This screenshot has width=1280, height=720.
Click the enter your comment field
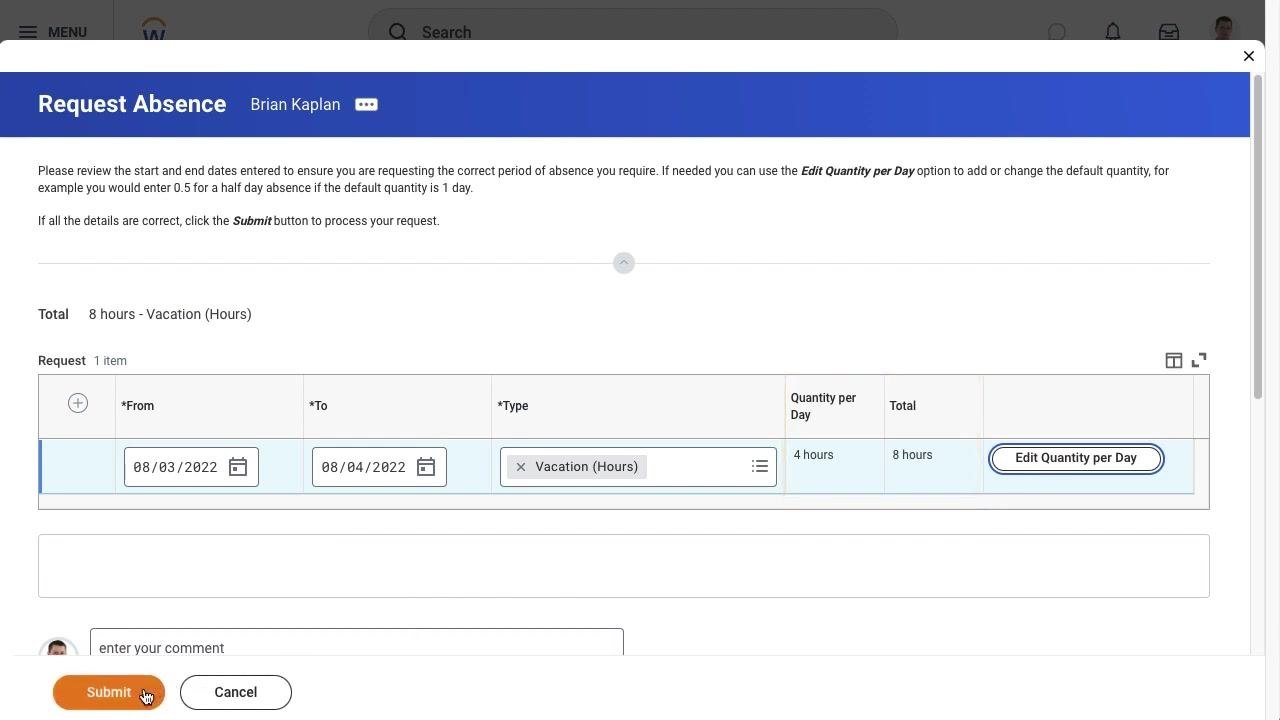(357, 643)
